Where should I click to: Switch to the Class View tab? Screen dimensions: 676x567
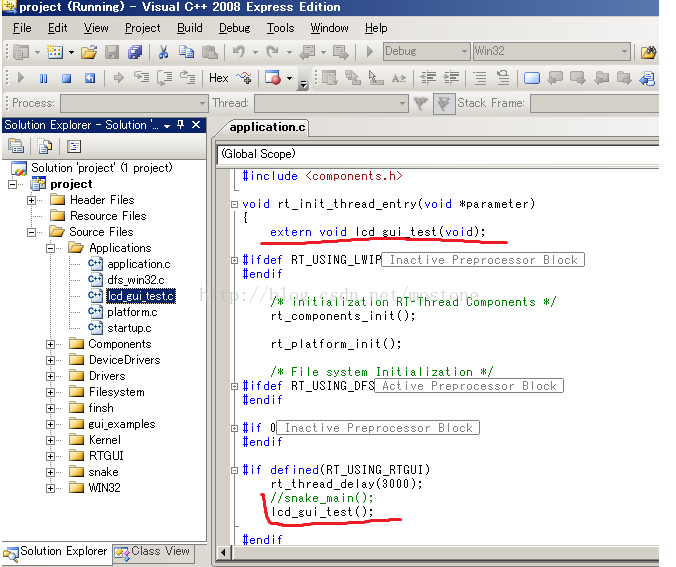(153, 551)
